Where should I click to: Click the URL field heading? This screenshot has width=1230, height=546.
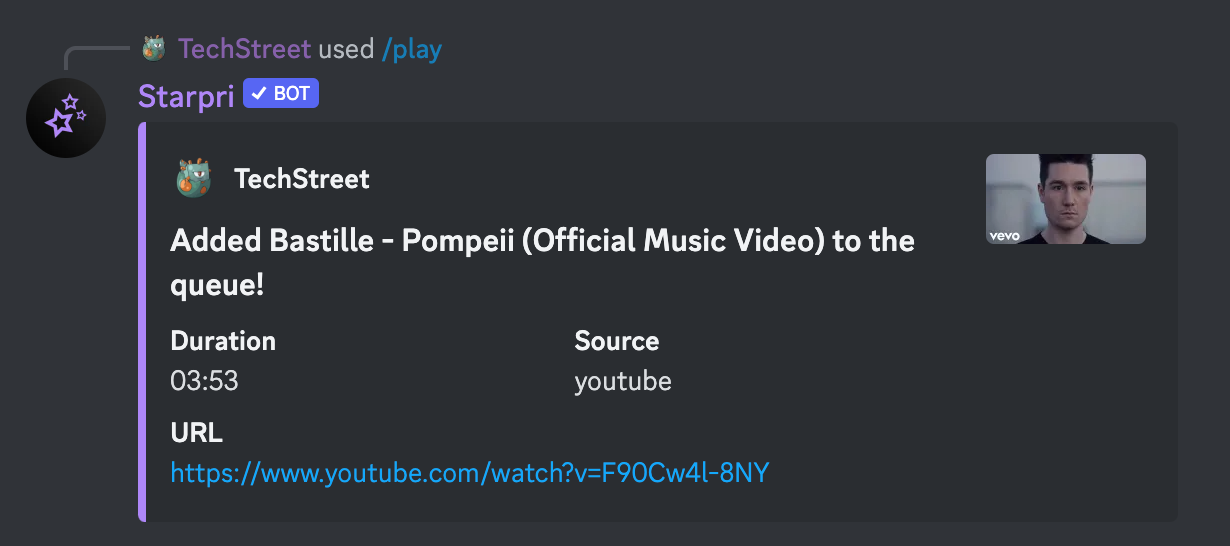(x=196, y=433)
